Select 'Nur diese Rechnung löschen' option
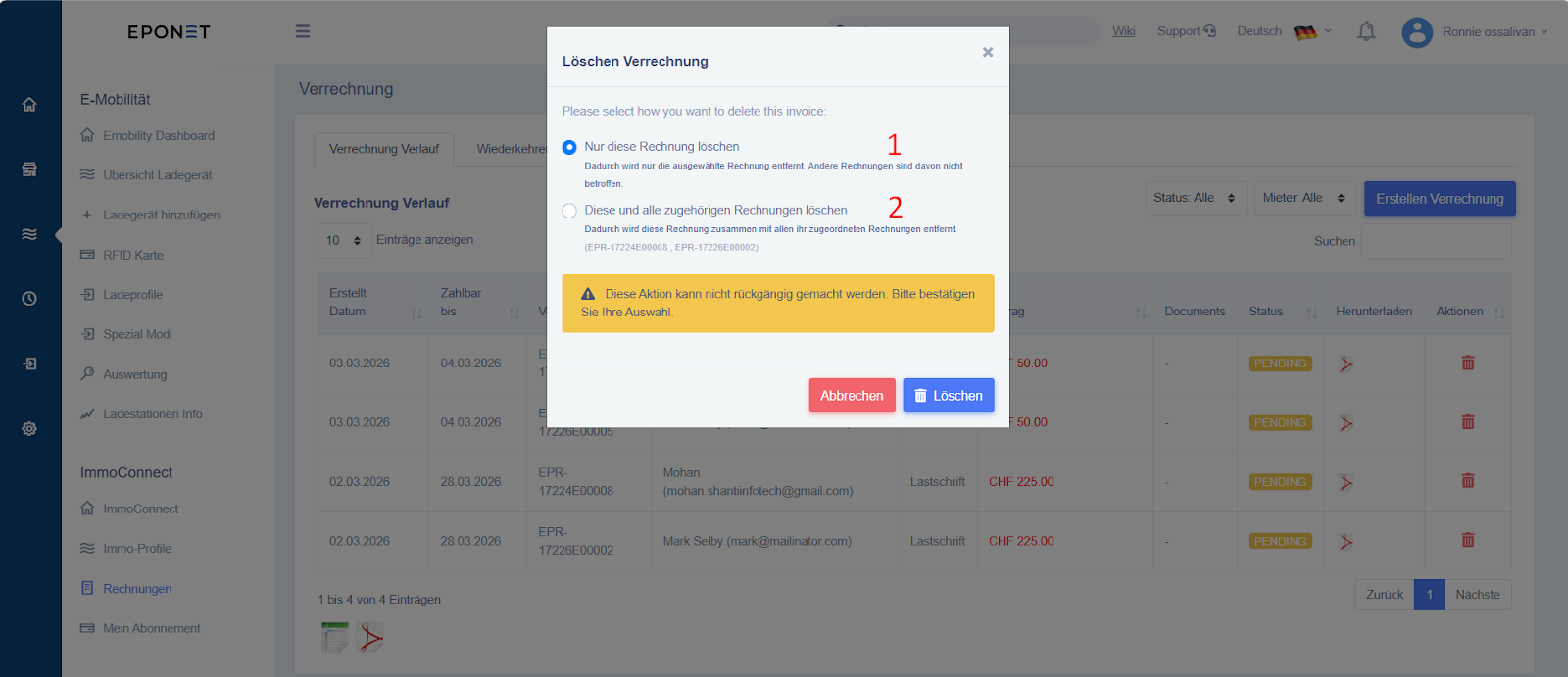 [x=569, y=147]
